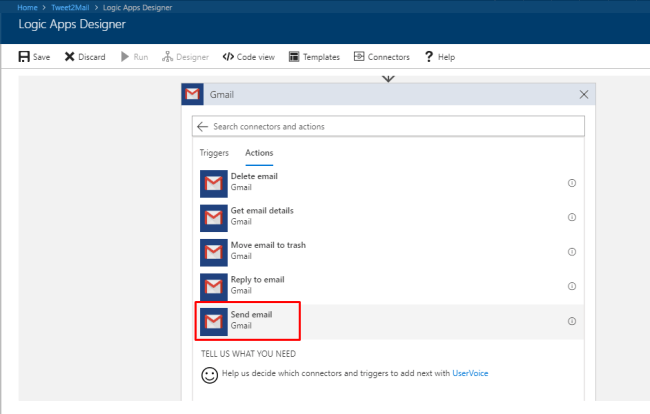The height and width of the screenshot is (414, 650).
Task: Click the Help question mark icon
Action: (x=429, y=57)
